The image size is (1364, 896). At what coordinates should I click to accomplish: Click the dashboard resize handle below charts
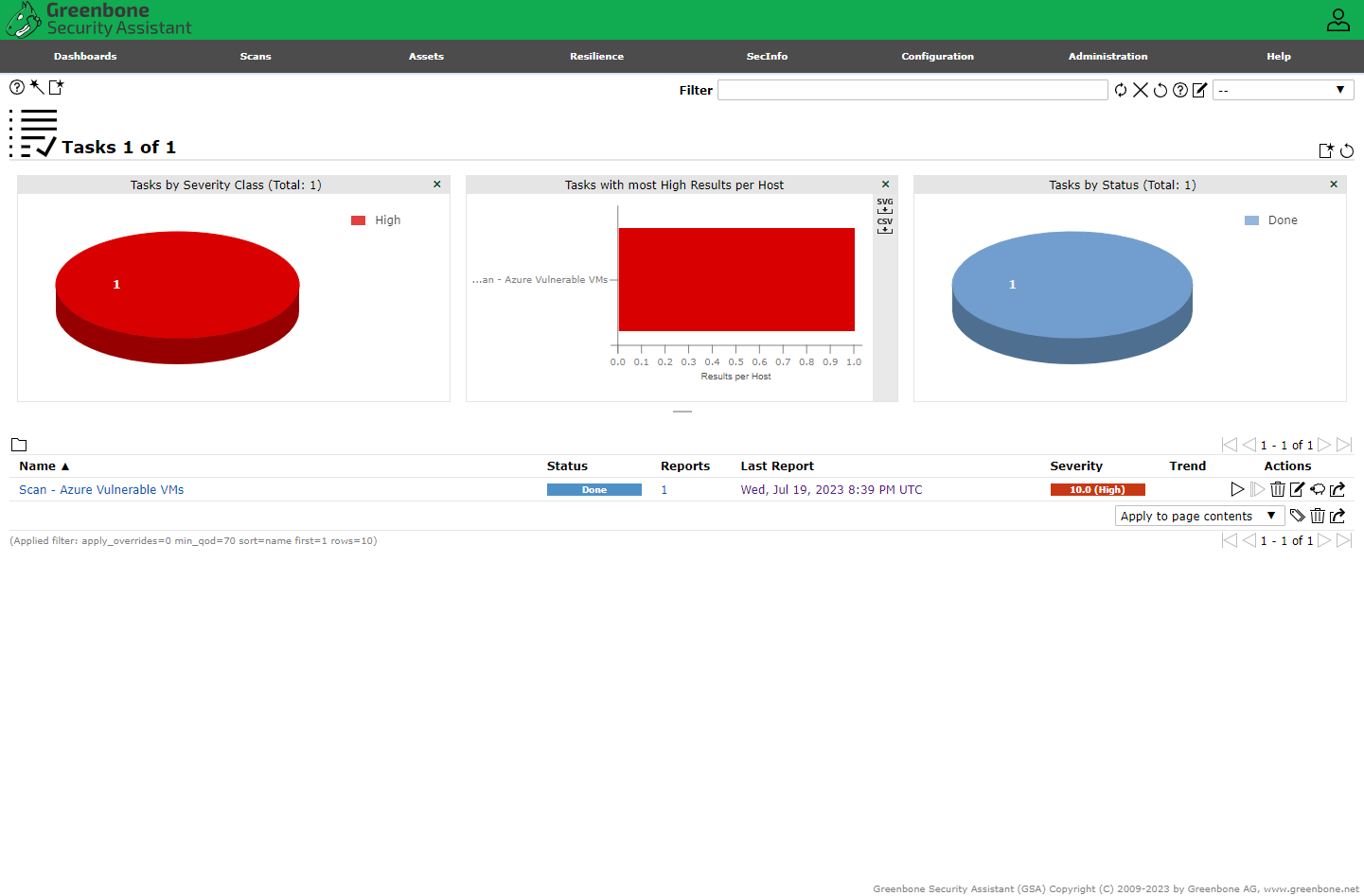click(682, 412)
